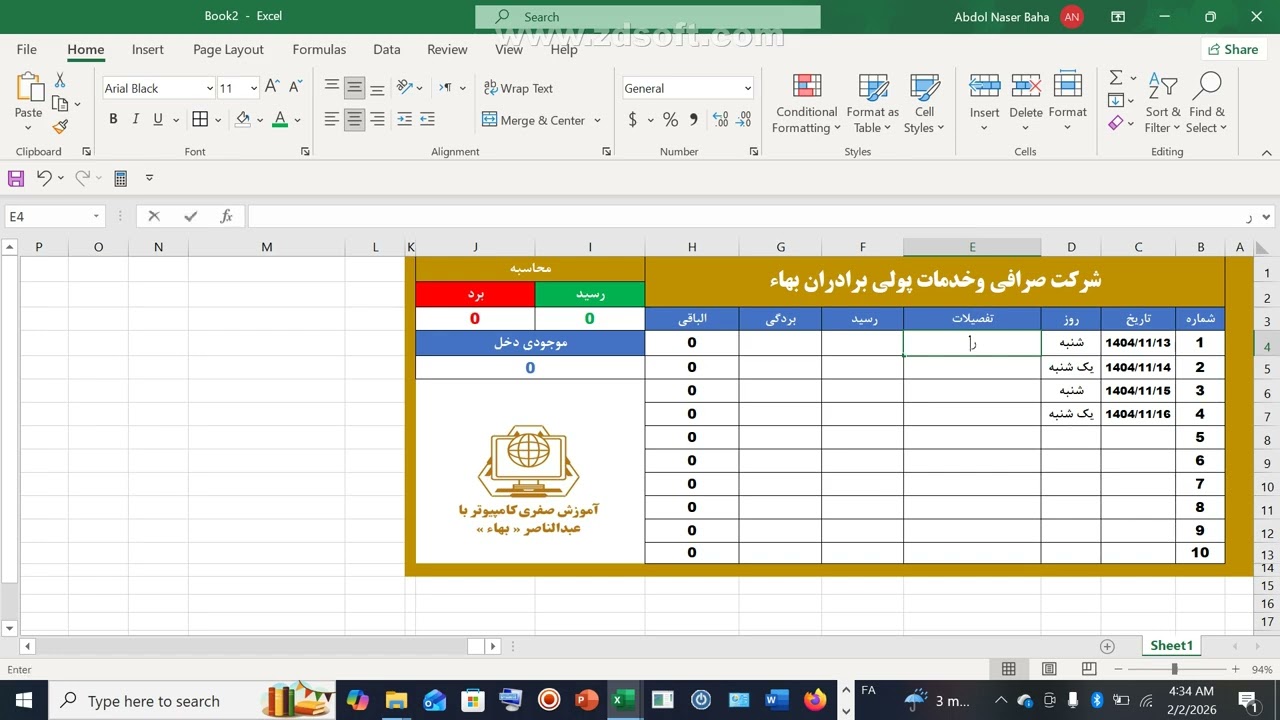1280x720 pixels.
Task: Open the font size dropdown
Action: 253,88
